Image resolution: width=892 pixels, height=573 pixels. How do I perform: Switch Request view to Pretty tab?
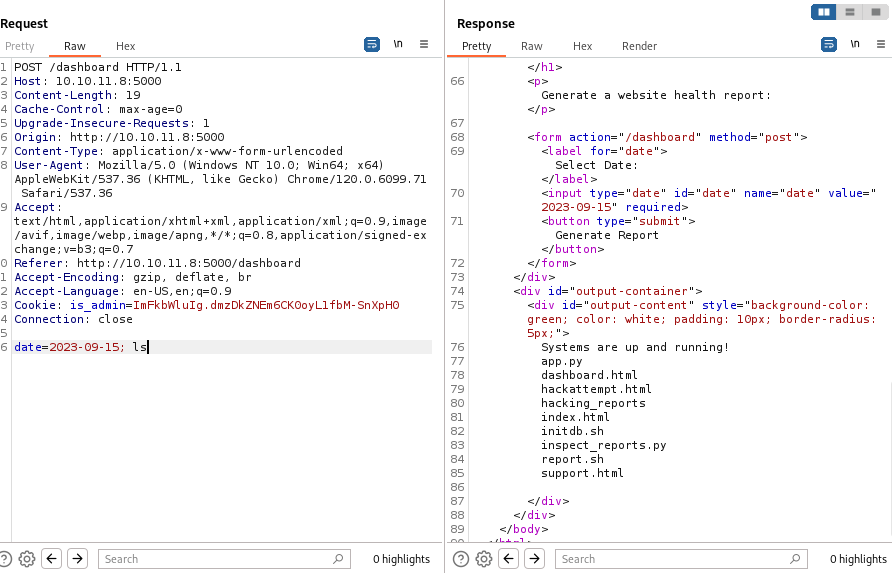point(20,46)
